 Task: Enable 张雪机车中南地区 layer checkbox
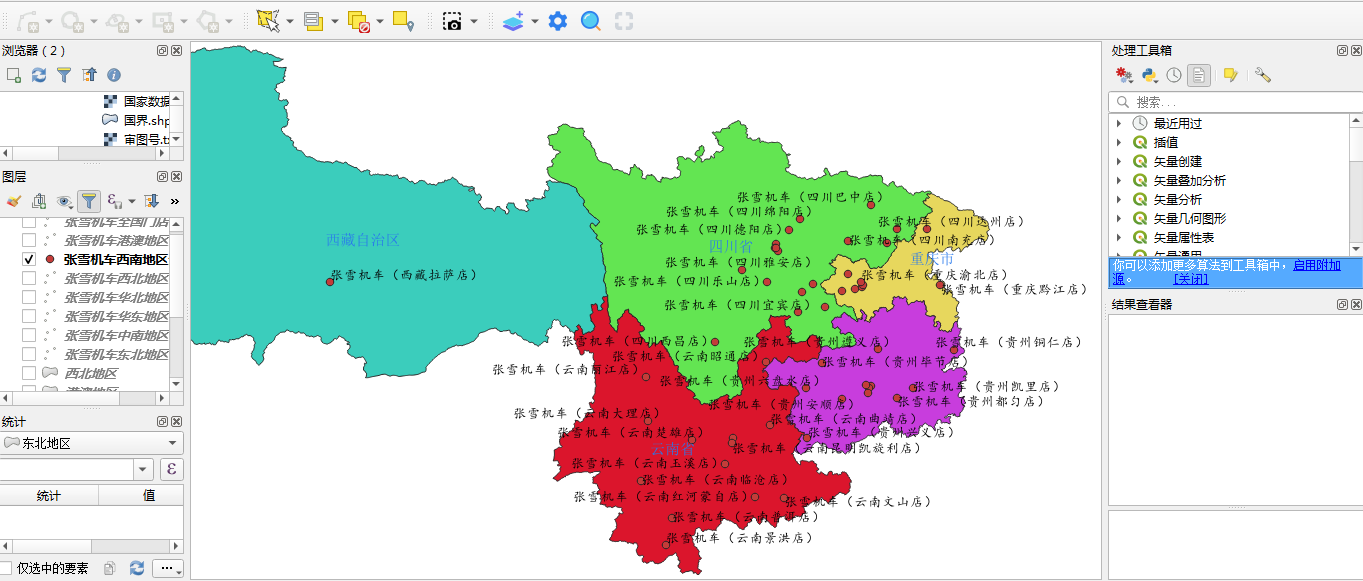point(29,335)
